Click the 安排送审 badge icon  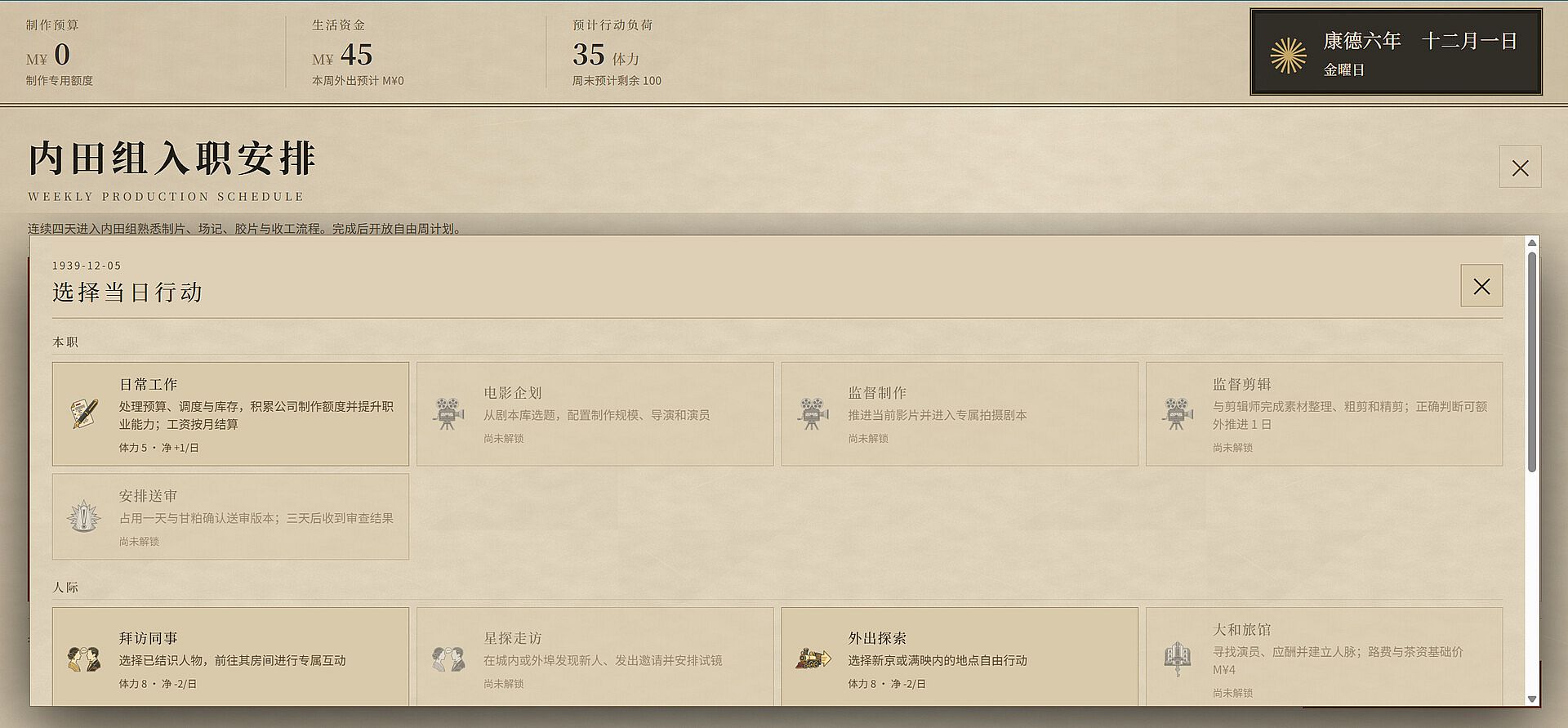pos(84,516)
